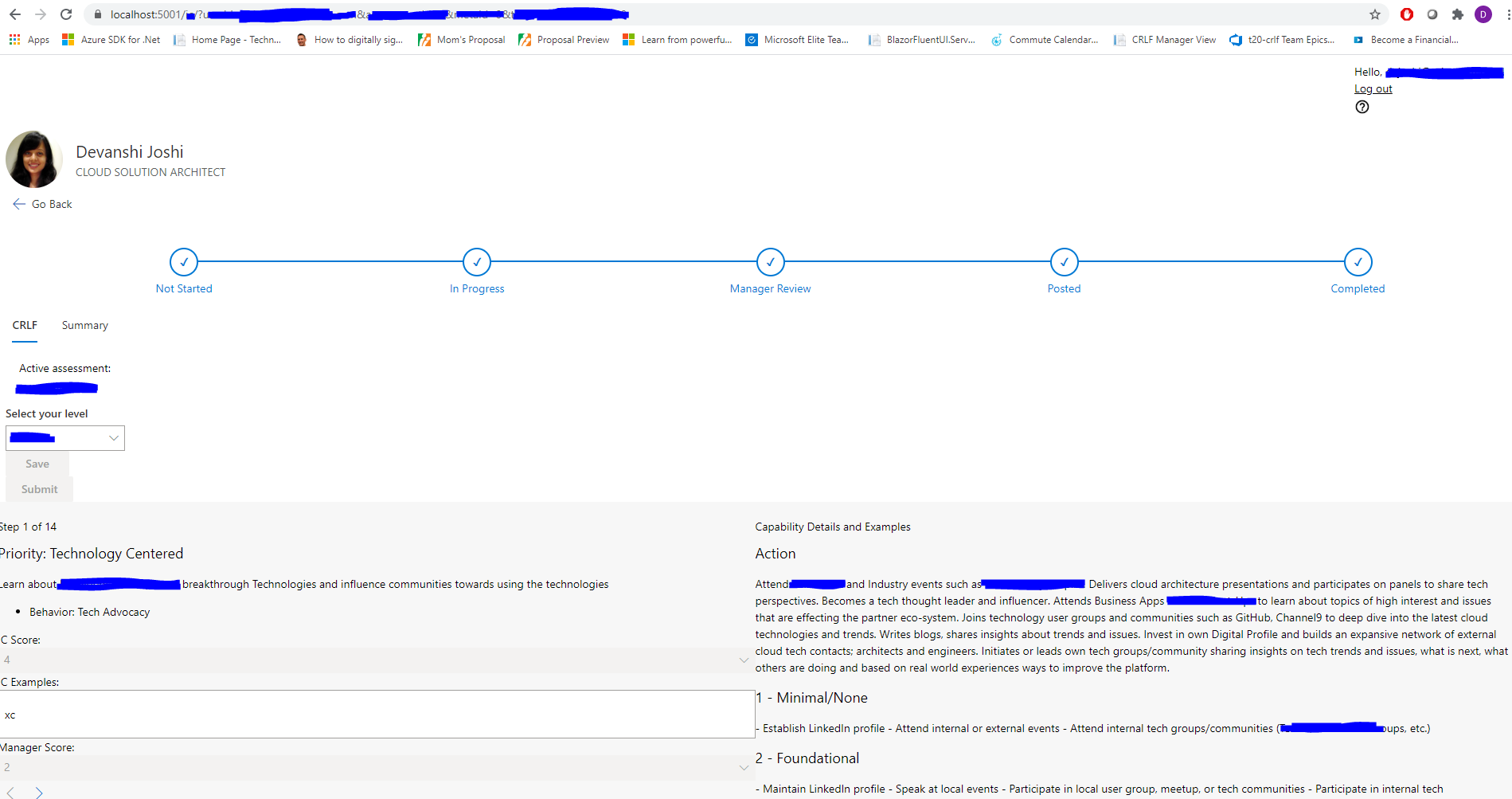Open the Chrome extensions puzzle icon
This screenshot has width=1512, height=799.
click(1459, 14)
